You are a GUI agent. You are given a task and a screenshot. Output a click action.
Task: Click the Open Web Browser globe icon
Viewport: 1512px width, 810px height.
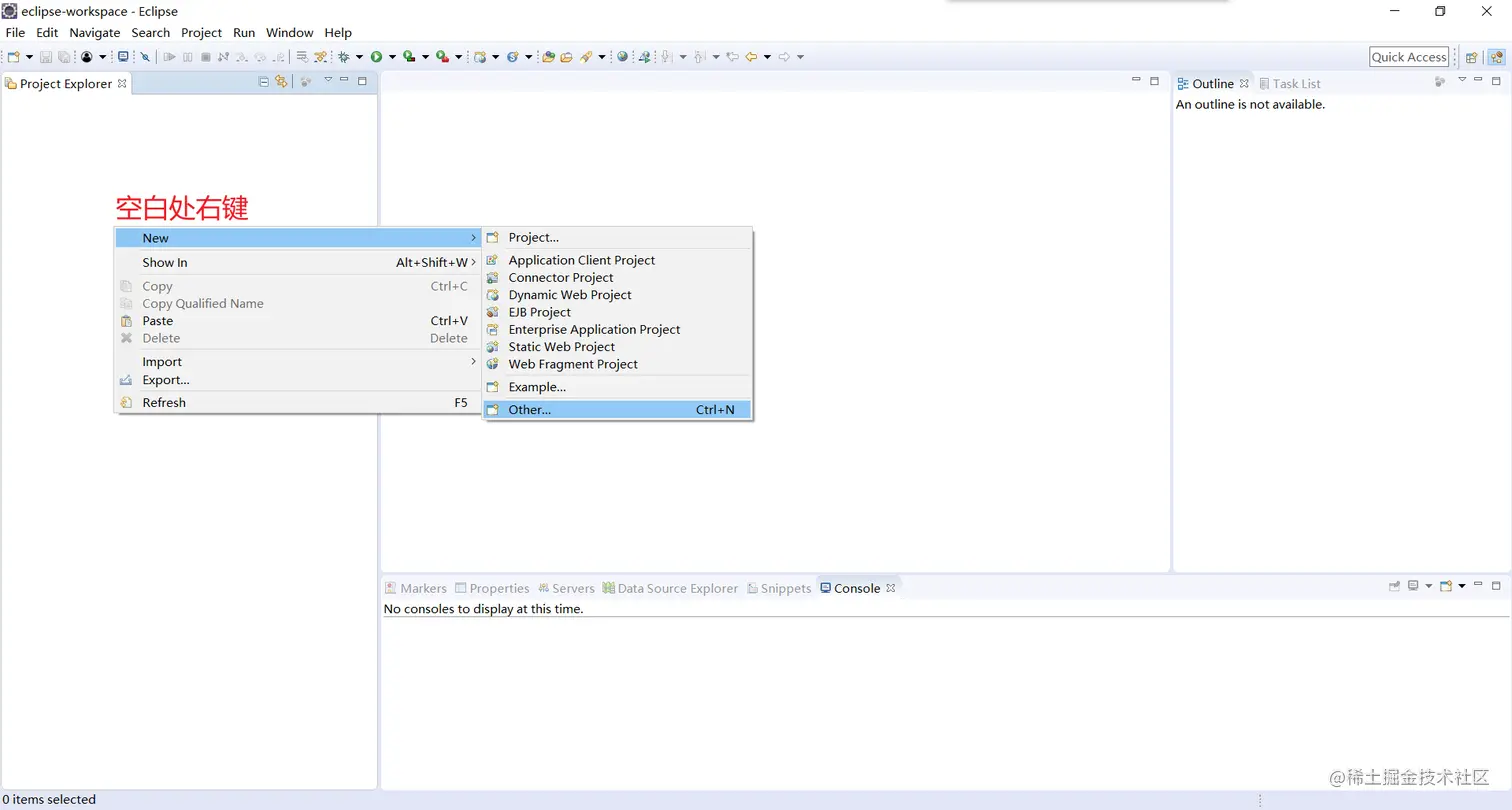click(623, 57)
